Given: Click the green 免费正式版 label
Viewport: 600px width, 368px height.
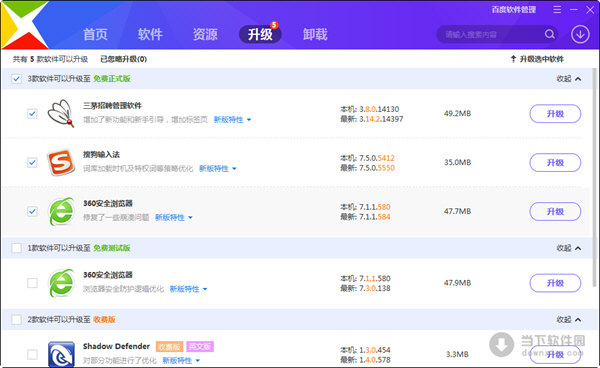Looking at the screenshot, I should (x=112, y=79).
